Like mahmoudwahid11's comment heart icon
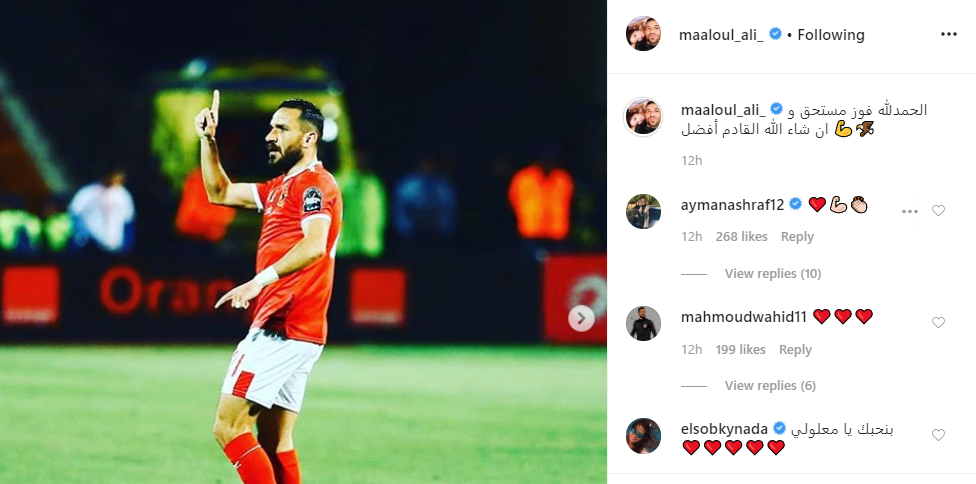Screen dimensions: 976x484 click(x=938, y=322)
